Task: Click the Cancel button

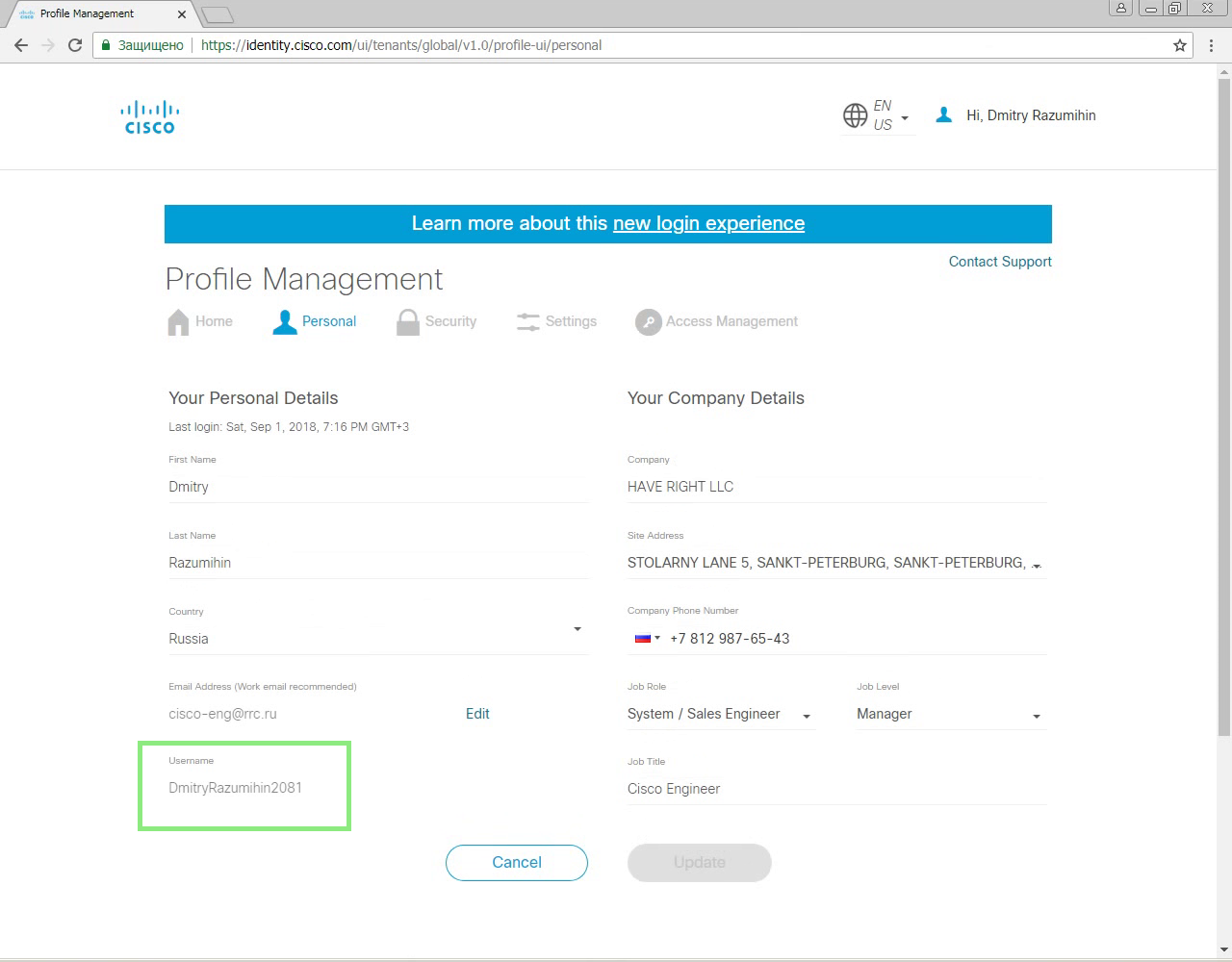Action: click(x=517, y=863)
